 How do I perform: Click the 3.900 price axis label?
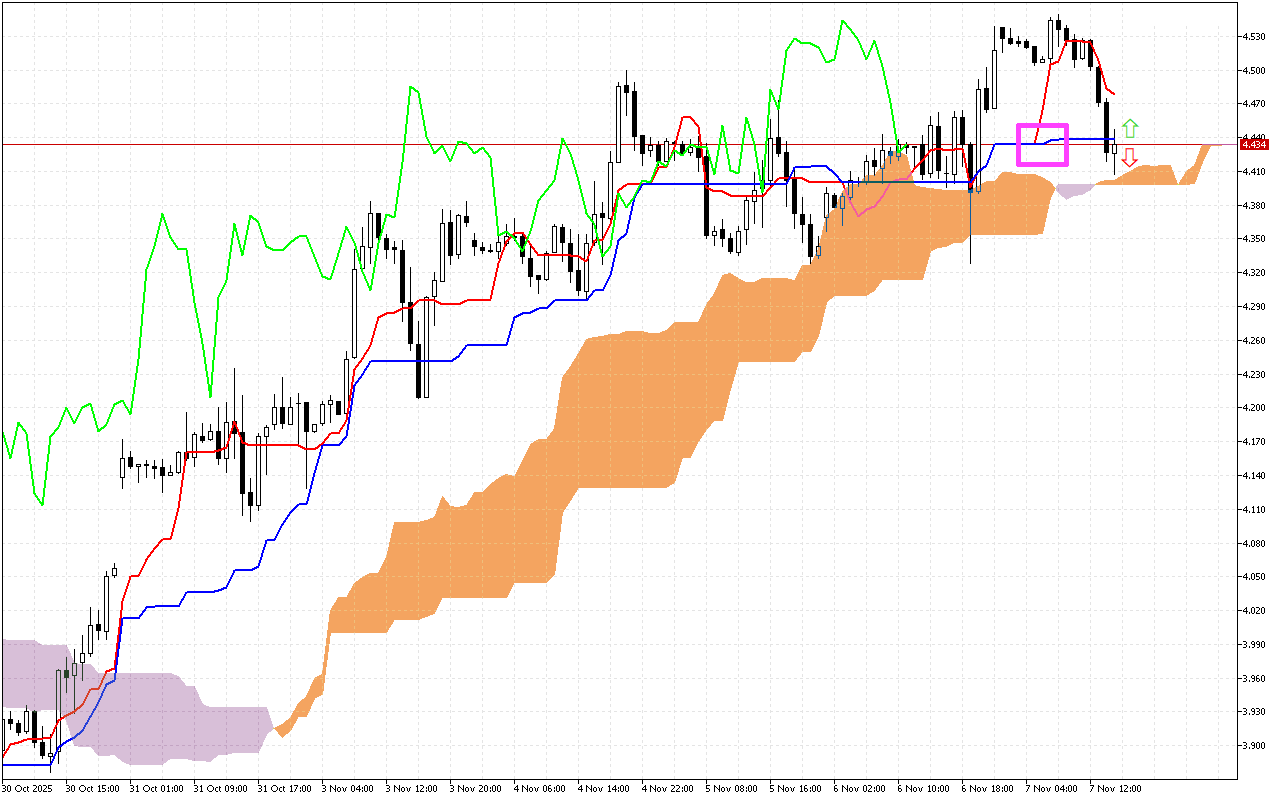tap(1253, 746)
